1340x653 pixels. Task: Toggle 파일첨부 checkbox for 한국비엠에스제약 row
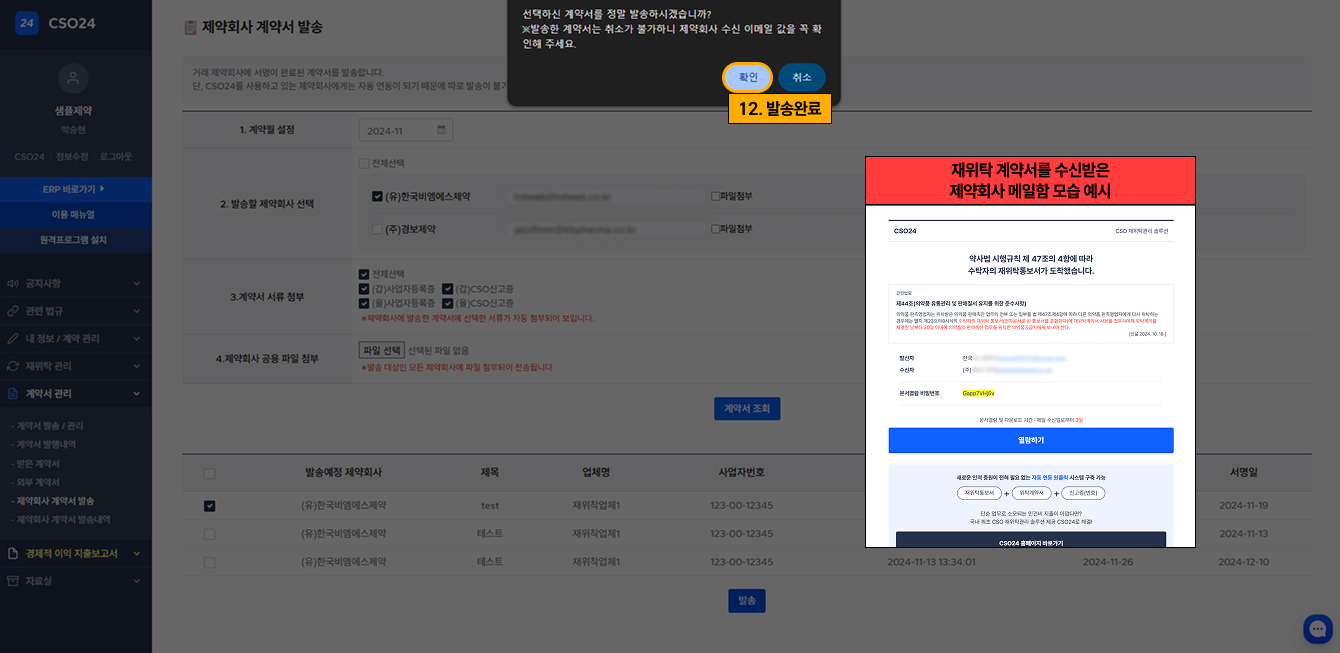click(715, 197)
